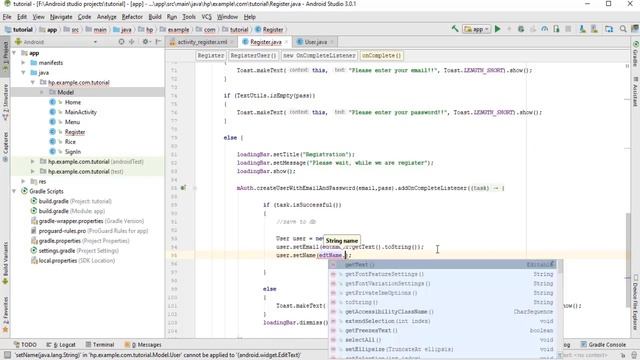The height and width of the screenshot is (360, 640).
Task: Close the Register.java editor tab
Action: coord(286,42)
